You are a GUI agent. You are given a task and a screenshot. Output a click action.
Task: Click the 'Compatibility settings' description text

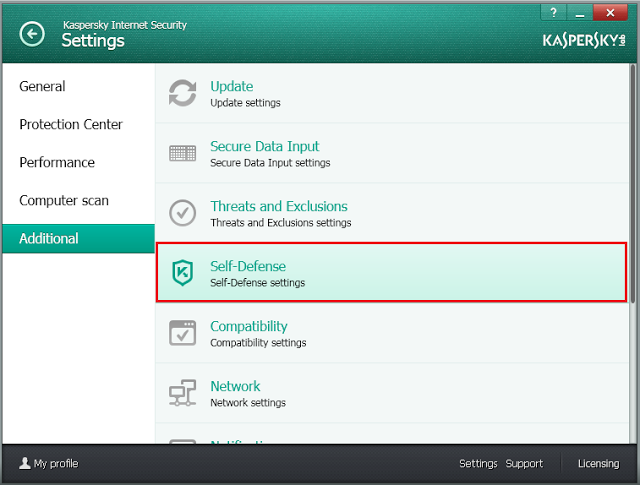pyautogui.click(x=258, y=343)
